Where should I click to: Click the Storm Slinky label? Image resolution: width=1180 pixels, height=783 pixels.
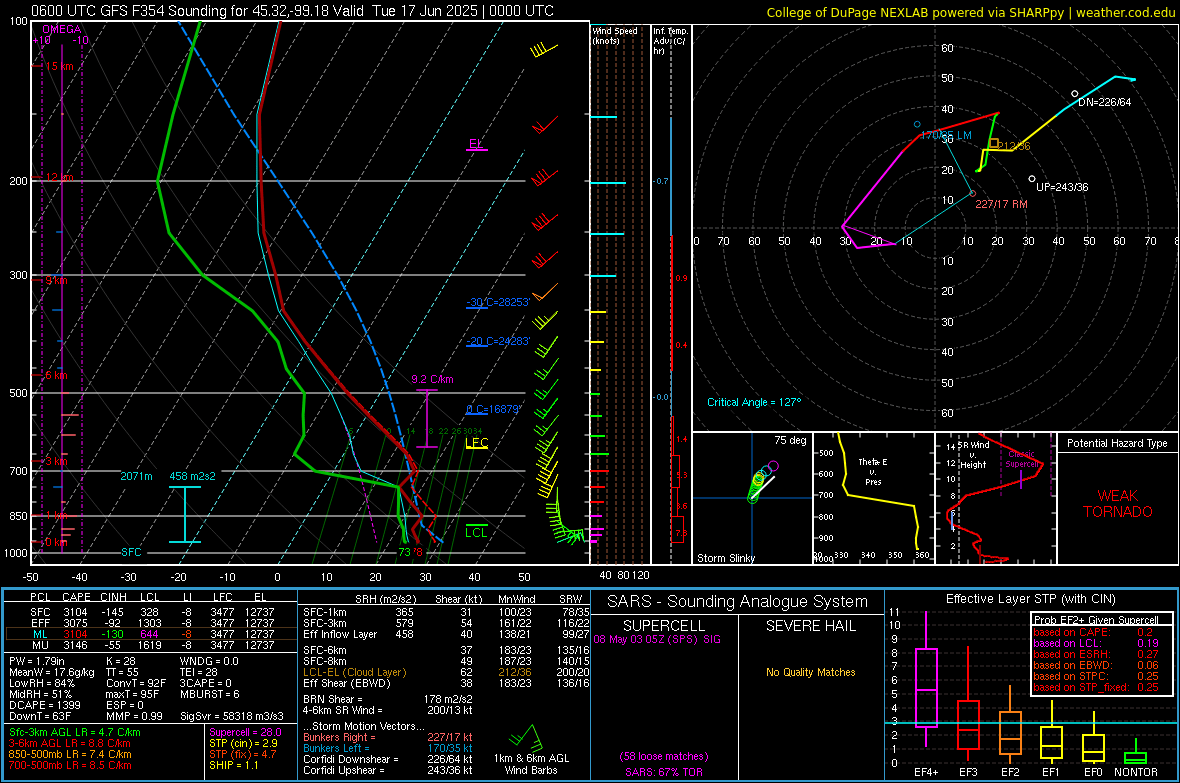pyautogui.click(x=725, y=558)
